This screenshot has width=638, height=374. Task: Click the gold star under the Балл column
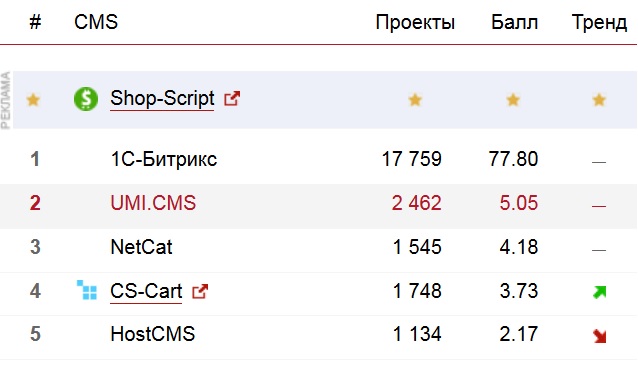pos(513,99)
